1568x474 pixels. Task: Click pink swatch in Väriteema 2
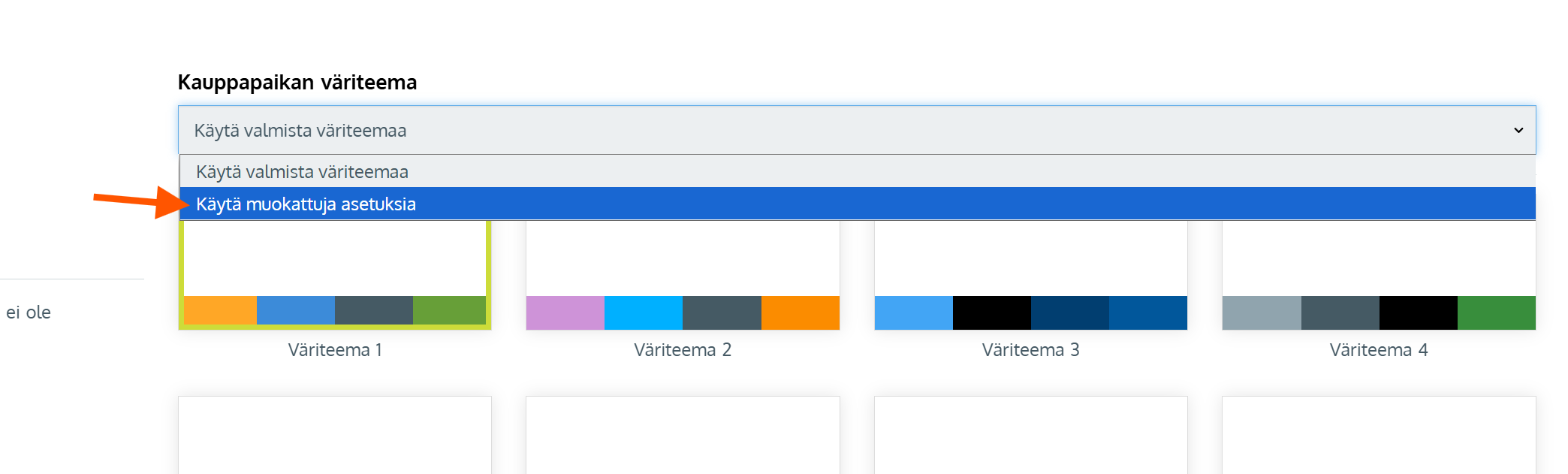565,312
